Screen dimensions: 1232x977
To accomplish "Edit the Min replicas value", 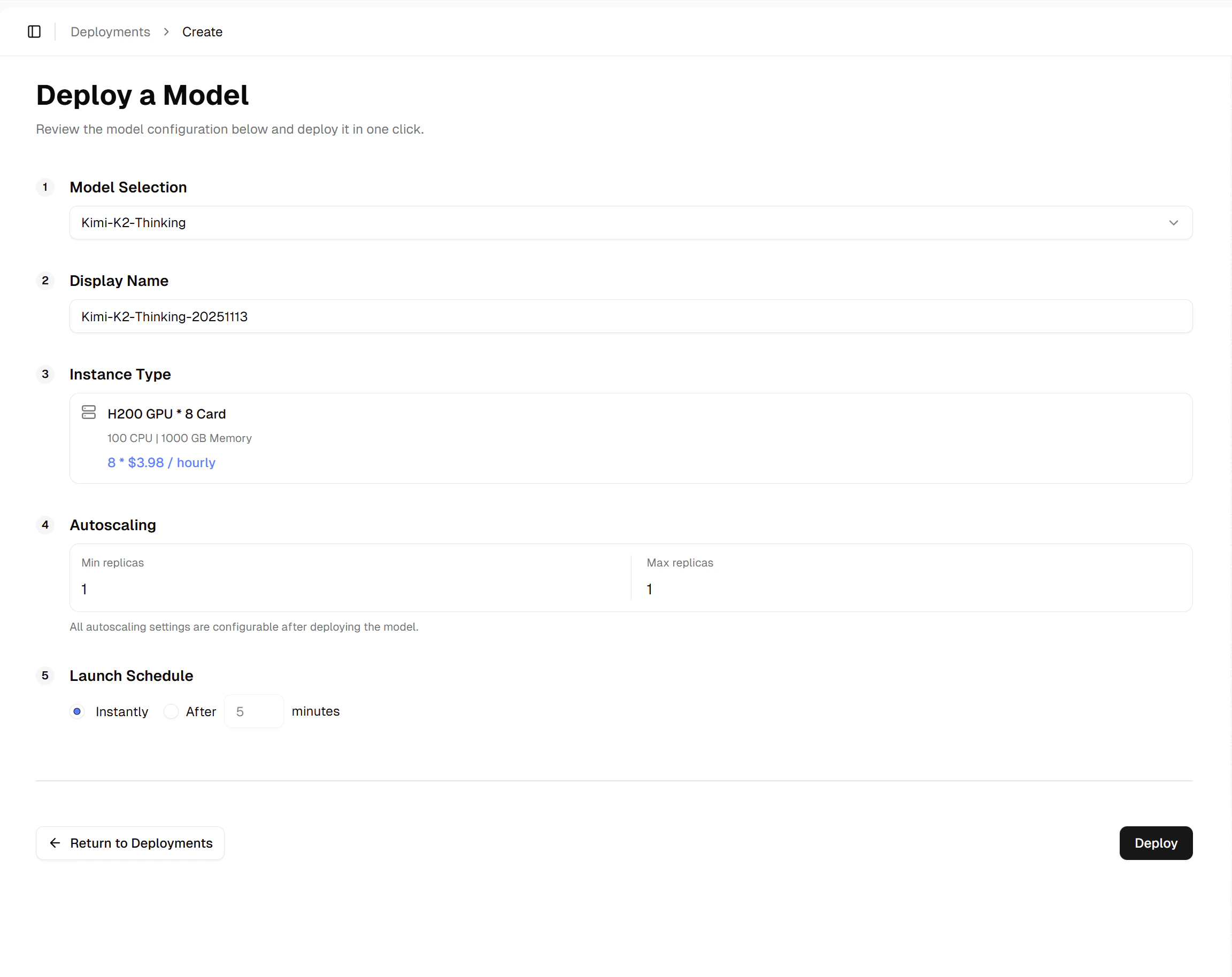I will 84,590.
